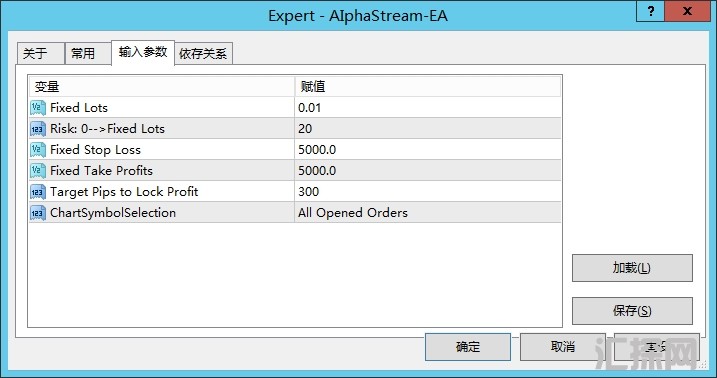This screenshot has width=717, height=378.
Task: Select the Fixed Take Profits variable name
Action: pos(102,171)
